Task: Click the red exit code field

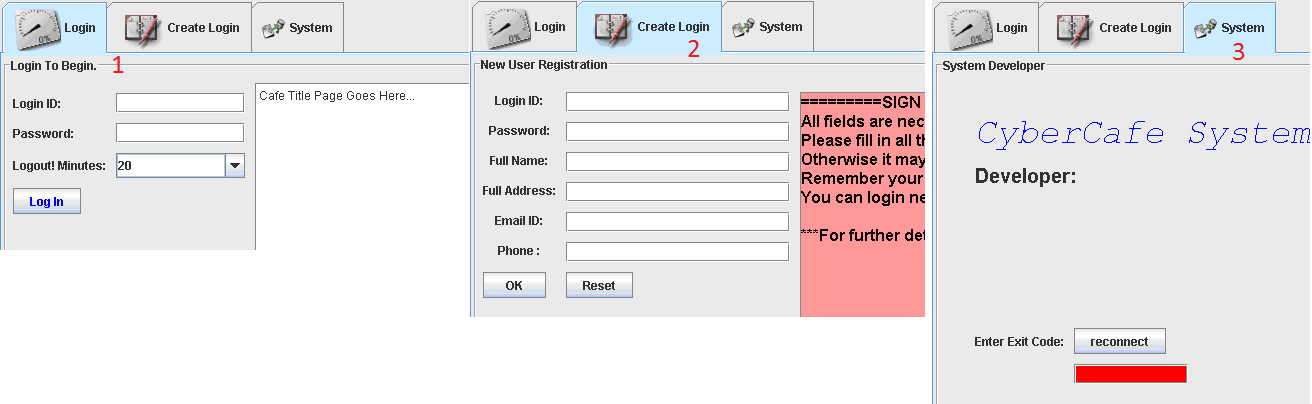Action: click(1131, 374)
